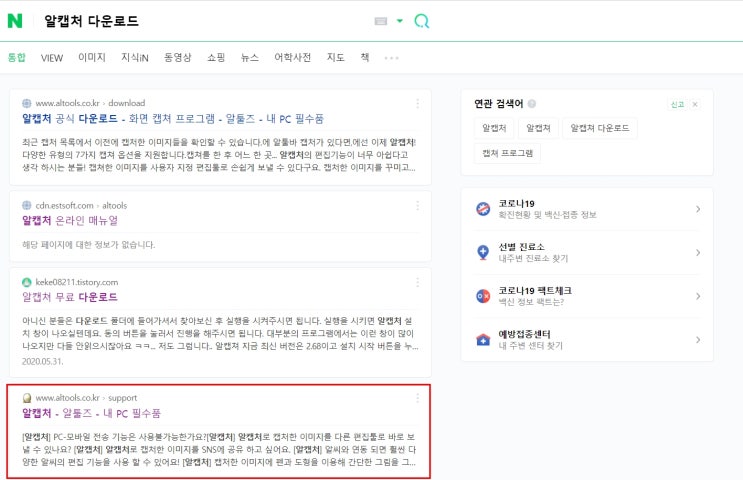
Task: Switch to the VIEW tab
Action: (52, 58)
